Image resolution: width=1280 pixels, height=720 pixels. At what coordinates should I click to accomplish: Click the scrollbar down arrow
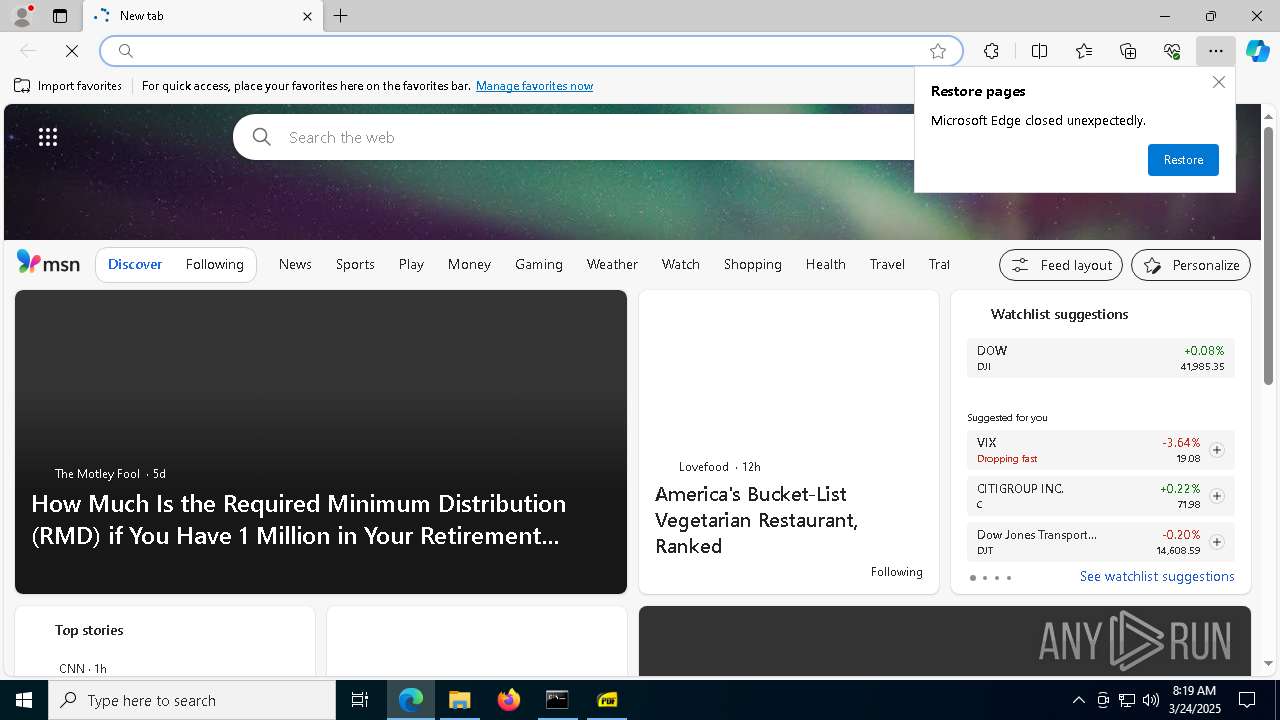(x=1268, y=663)
